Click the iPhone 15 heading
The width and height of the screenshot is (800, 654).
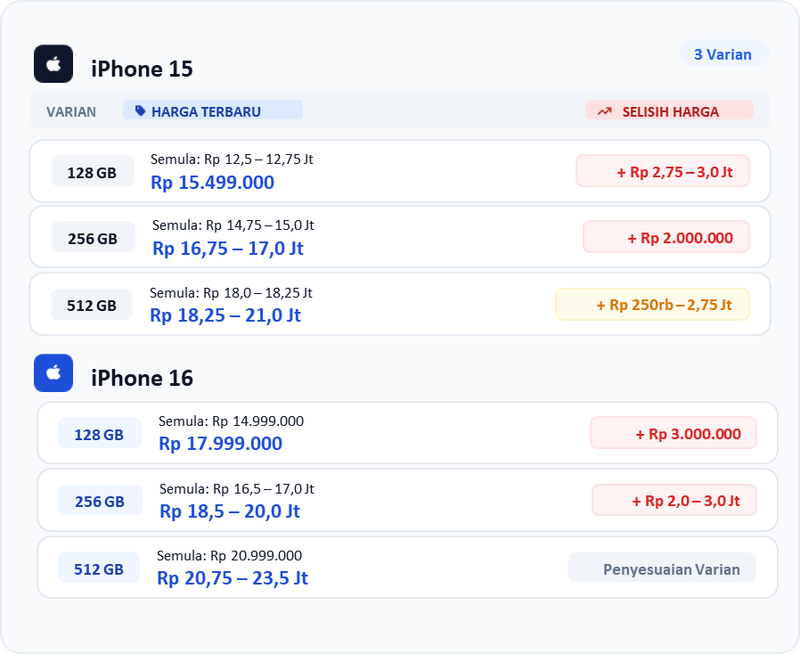142,69
